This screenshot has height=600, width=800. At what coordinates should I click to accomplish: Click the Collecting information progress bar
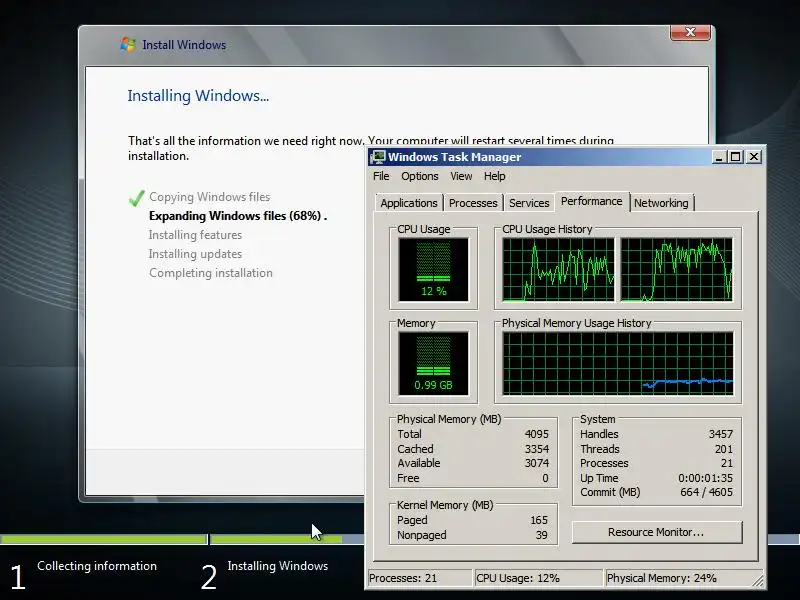tap(104, 539)
